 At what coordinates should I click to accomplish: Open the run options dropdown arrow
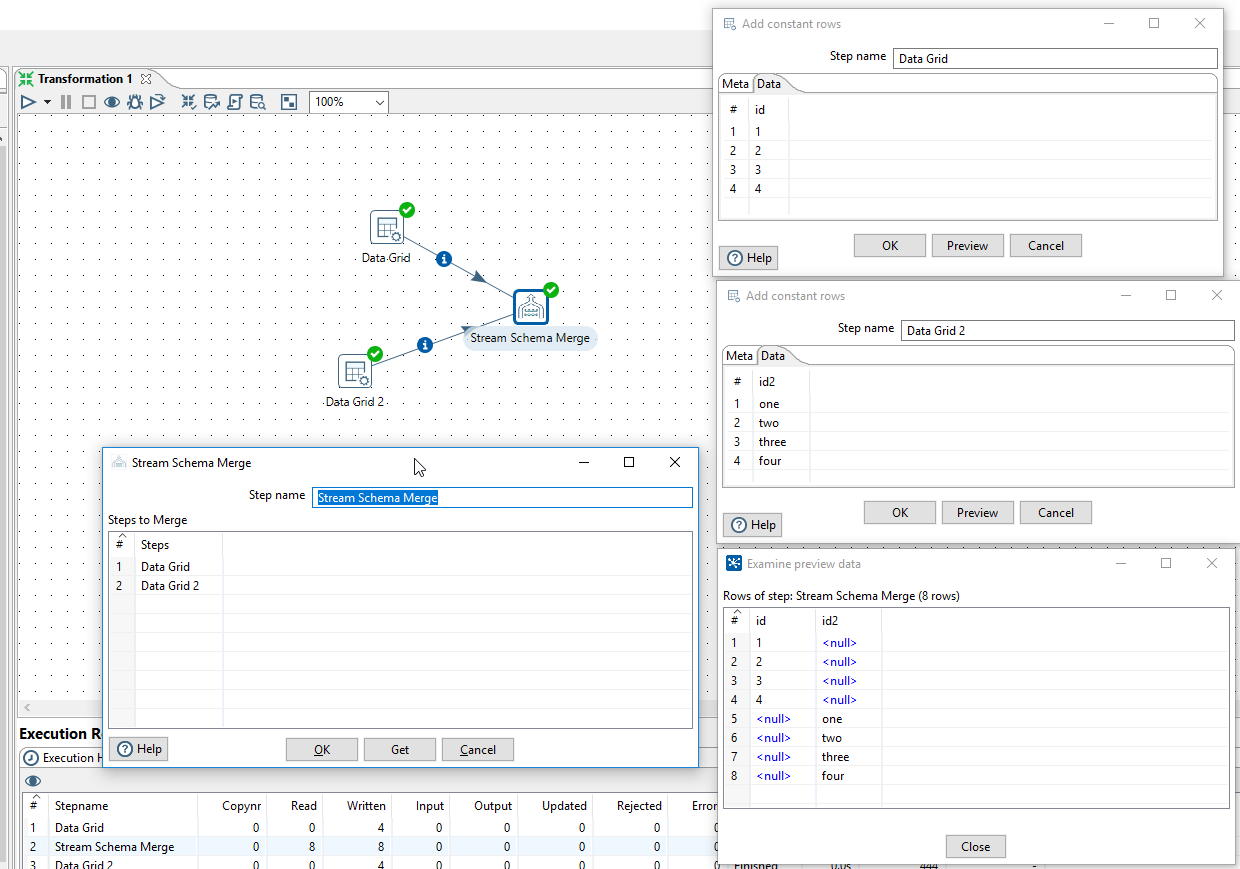click(45, 101)
